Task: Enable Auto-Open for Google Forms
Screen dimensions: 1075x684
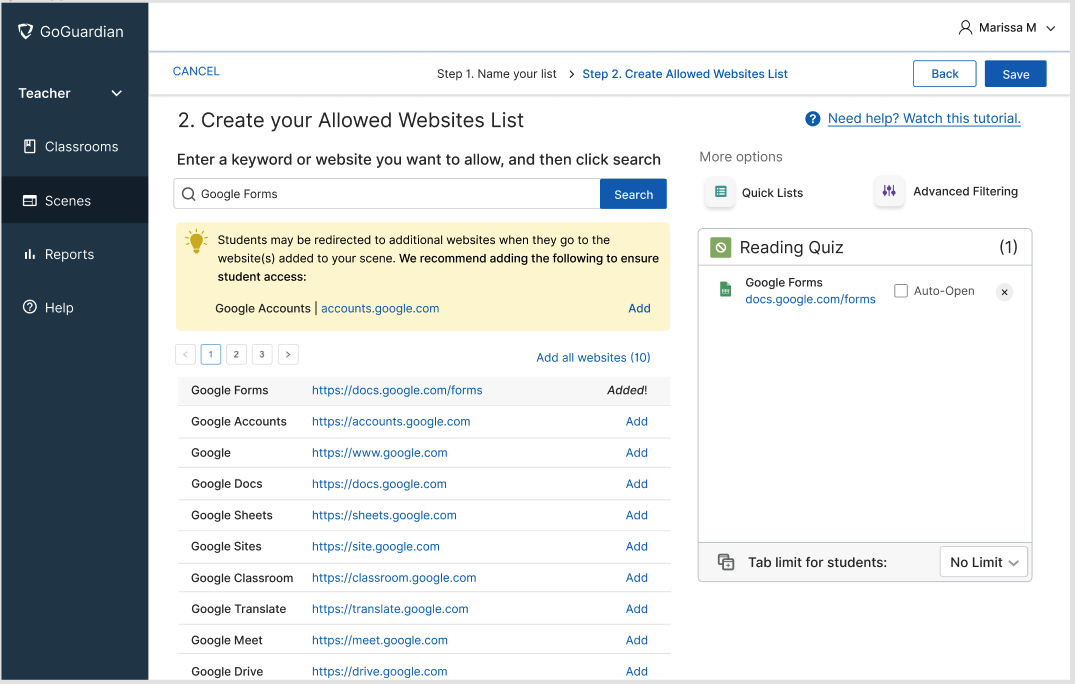Action: point(901,291)
